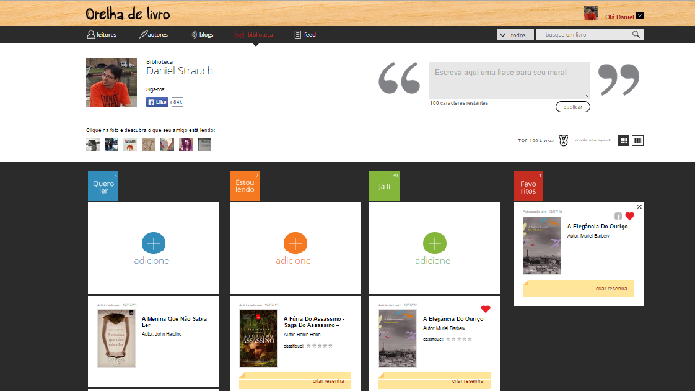Open A Fúria Do Assassino book cover
The height and width of the screenshot is (391, 695).
[x=258, y=339]
